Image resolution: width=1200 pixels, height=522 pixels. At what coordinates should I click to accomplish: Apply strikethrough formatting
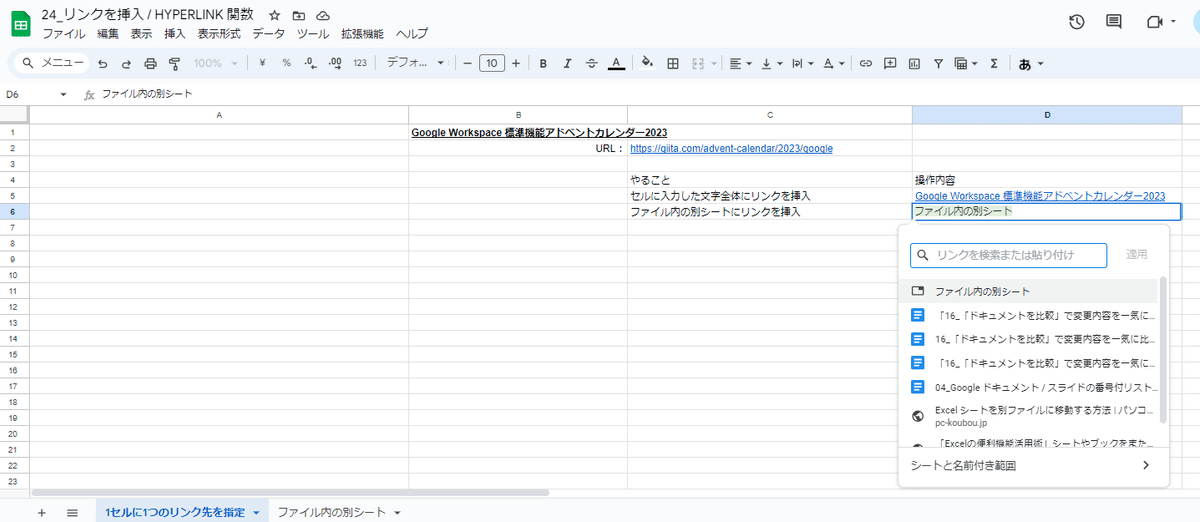[x=591, y=63]
